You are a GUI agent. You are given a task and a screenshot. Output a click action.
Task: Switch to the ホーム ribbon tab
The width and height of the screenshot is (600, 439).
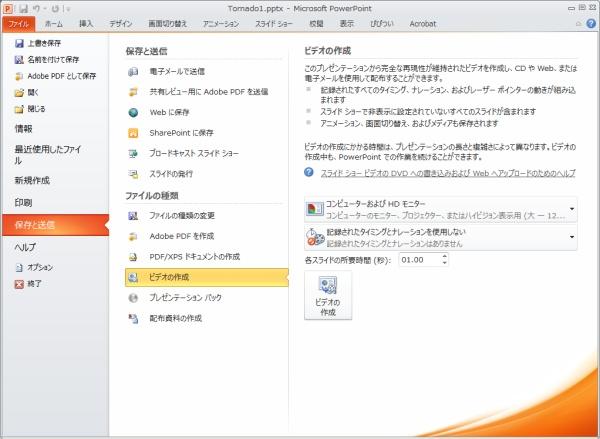click(54, 24)
